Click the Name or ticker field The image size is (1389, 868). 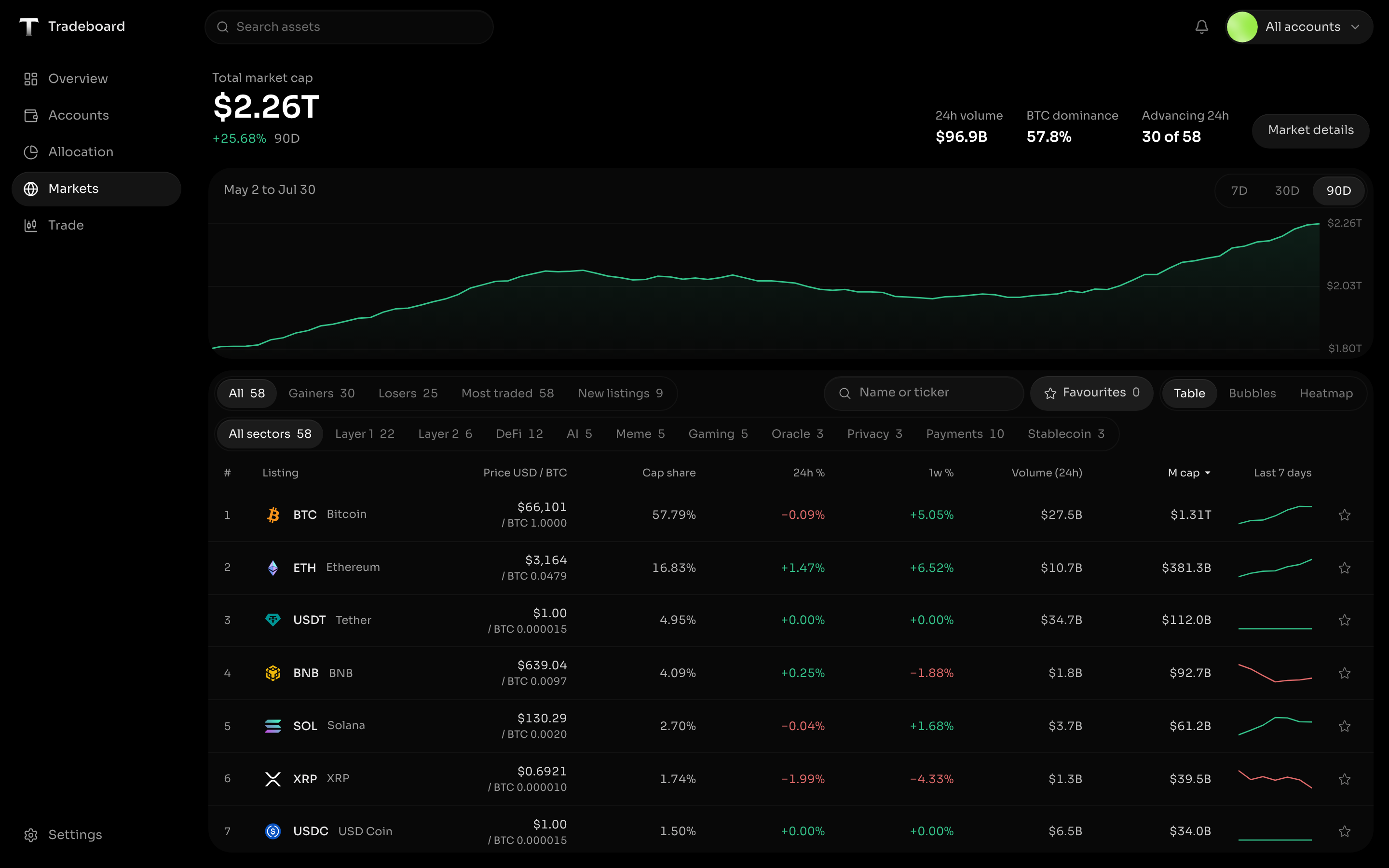[x=924, y=393]
